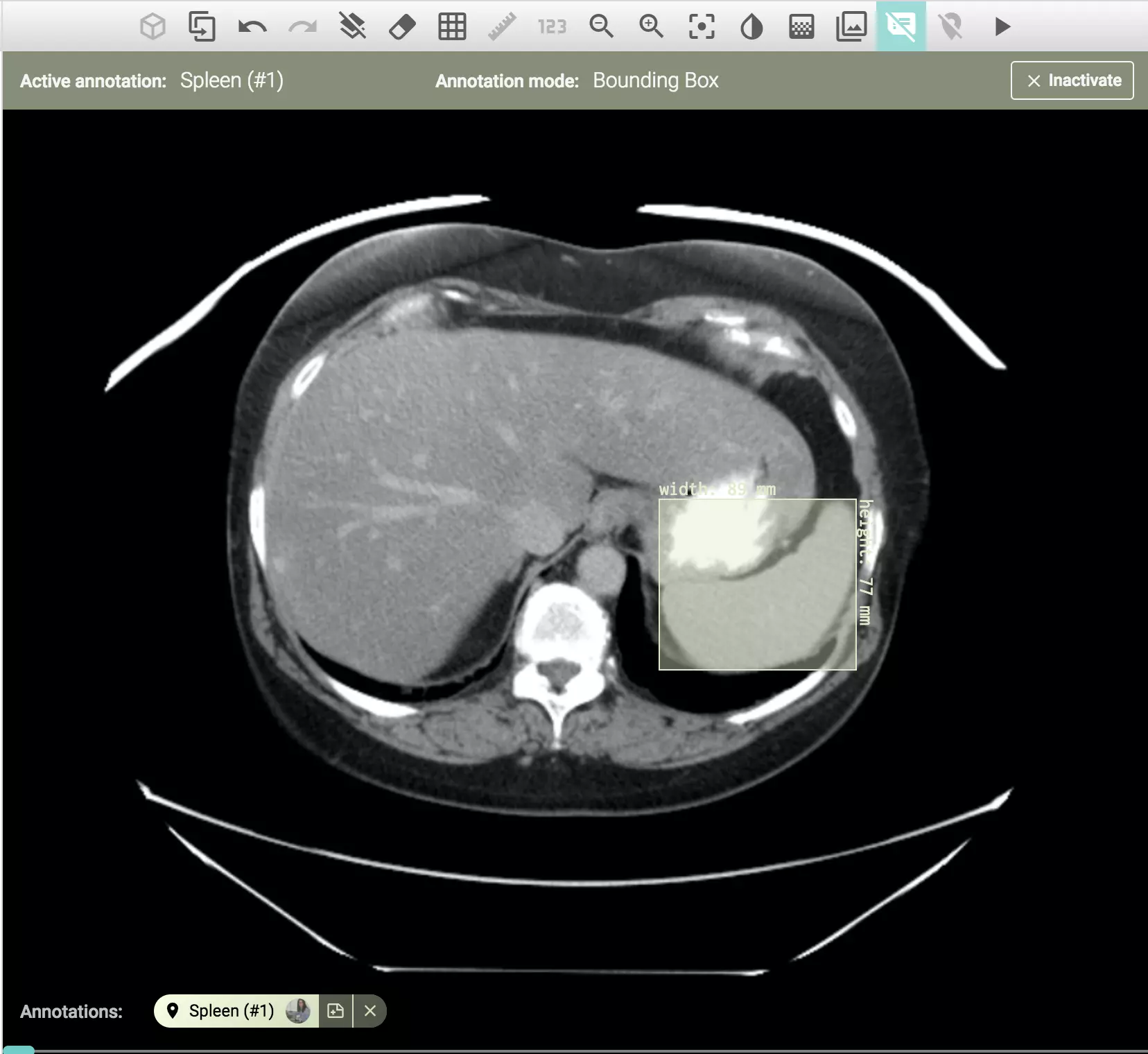This screenshot has width=1148, height=1054.
Task: Click the copy-to-slice icon in toolbar
Action: tap(202, 27)
